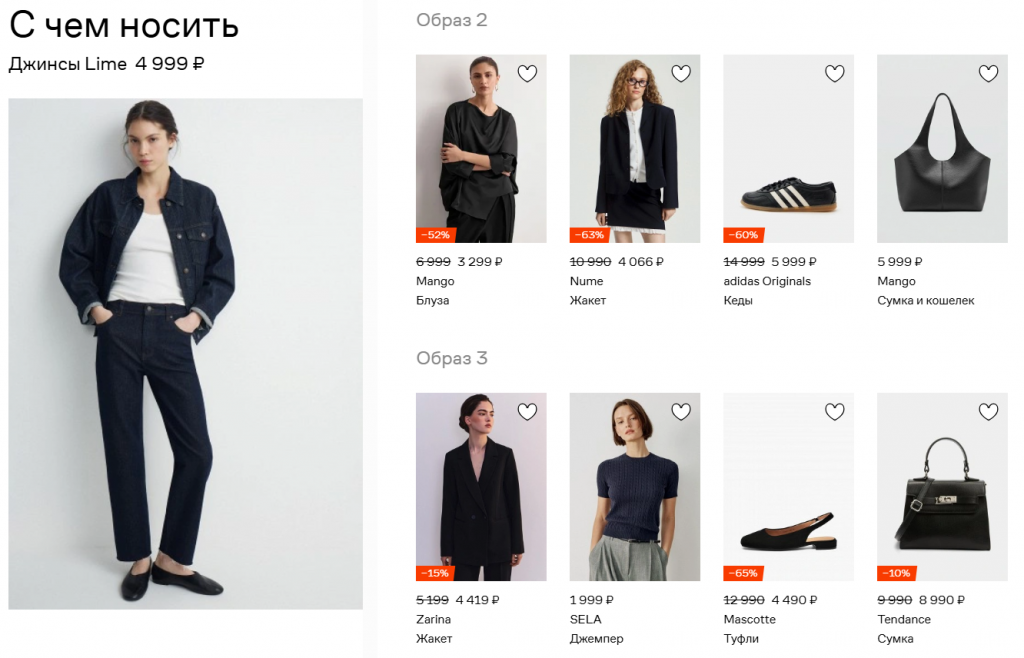Screen dimensions: 1024x658
Task: Select the SELA Джемпер title
Action: (596, 638)
